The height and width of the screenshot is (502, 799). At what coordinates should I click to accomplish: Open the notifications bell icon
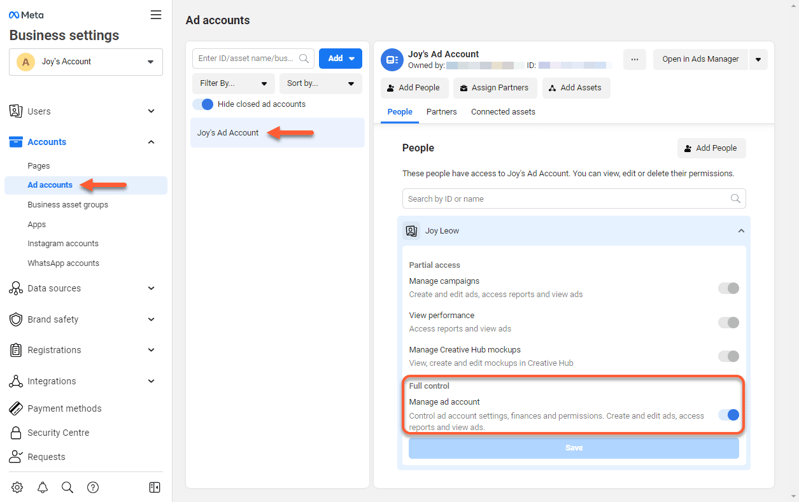42,488
